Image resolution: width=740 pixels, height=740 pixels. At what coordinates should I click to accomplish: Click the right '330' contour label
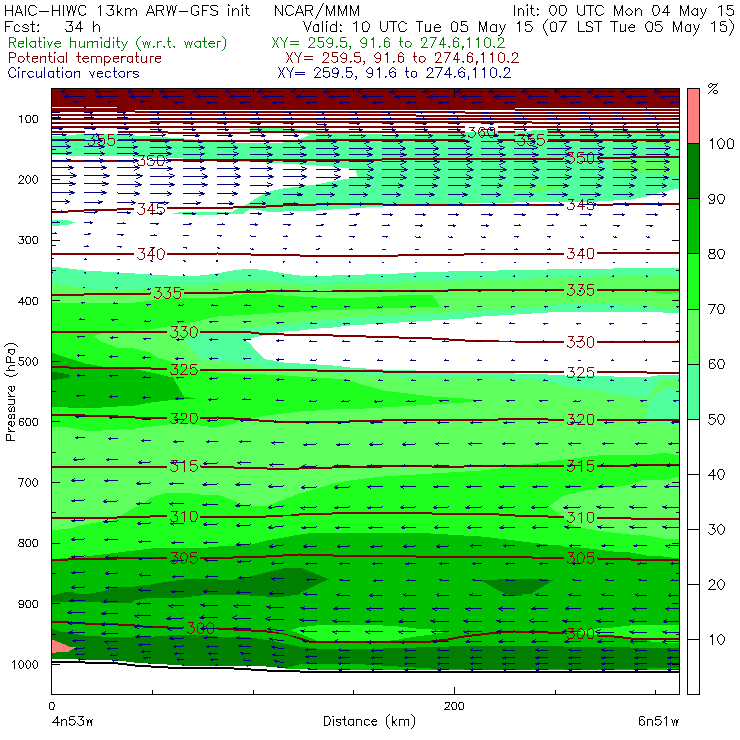tap(580, 342)
